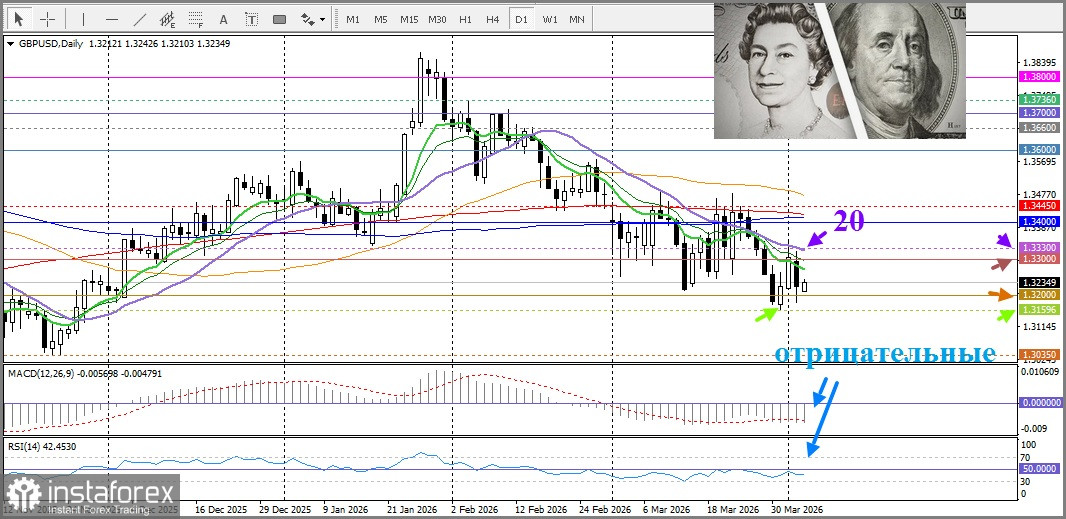Viewport: 1066px width, 519px height.
Task: Switch chart to H1 timeframe
Action: tap(465, 19)
